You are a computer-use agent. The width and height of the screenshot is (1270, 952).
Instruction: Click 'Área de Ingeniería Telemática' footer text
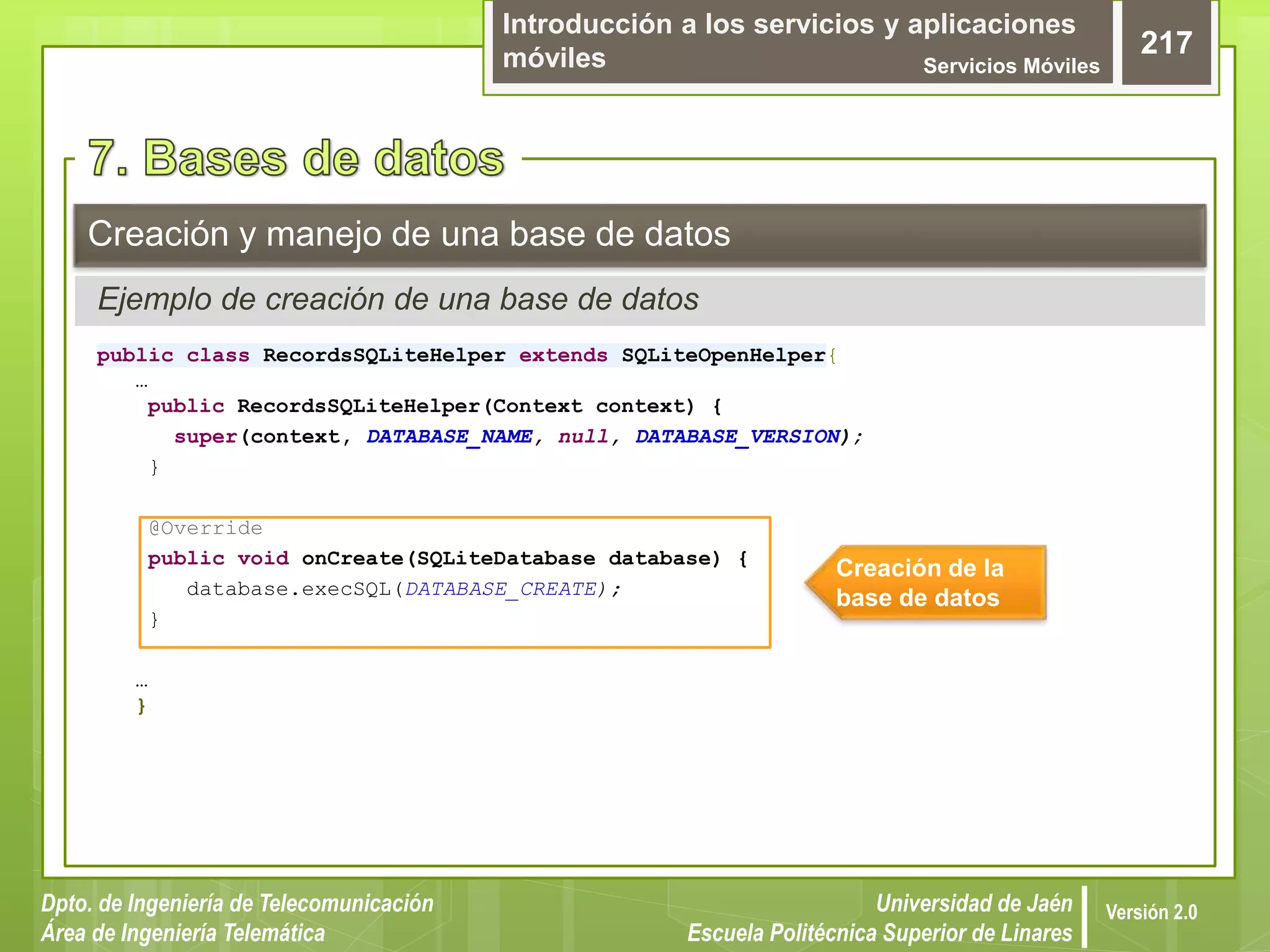pos(183,933)
